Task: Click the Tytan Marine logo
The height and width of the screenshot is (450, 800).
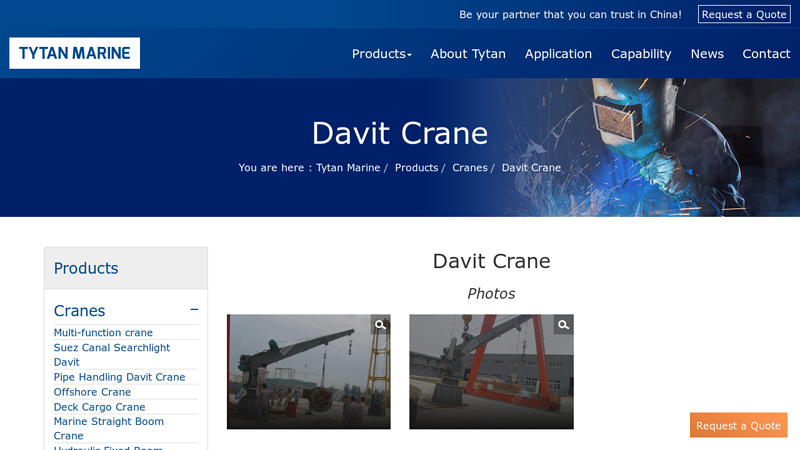Action: 74,53
